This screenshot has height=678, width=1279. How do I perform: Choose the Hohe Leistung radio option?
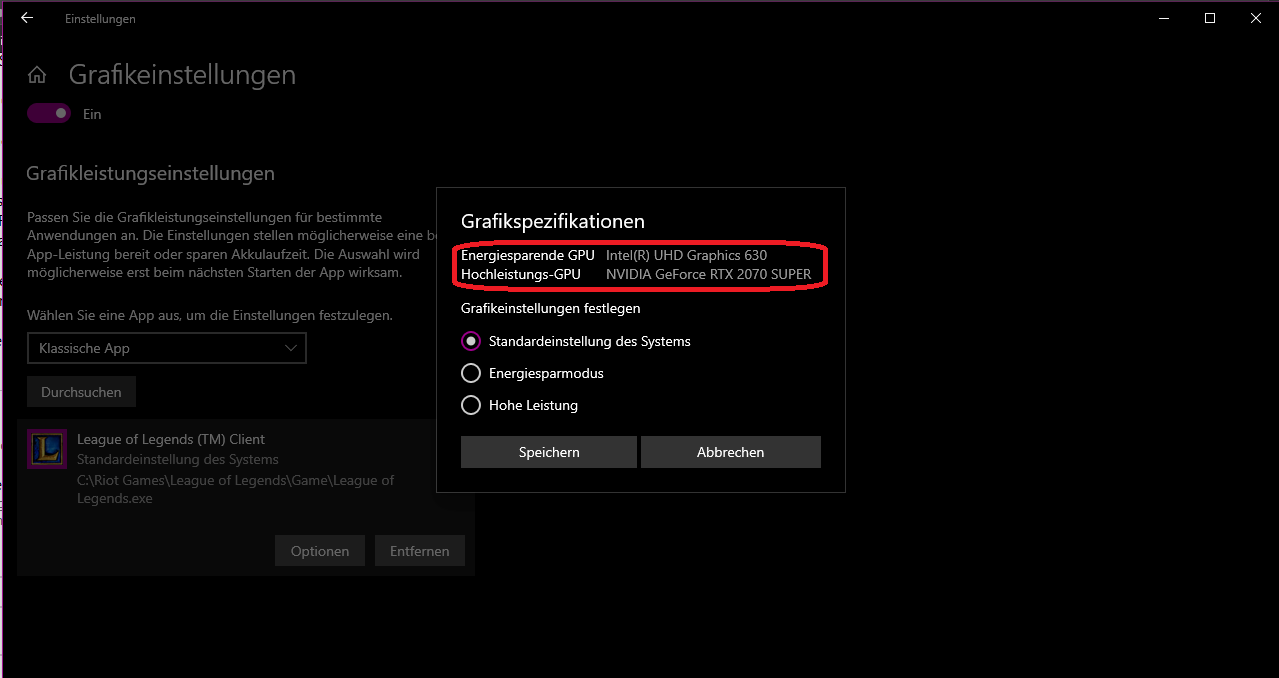click(471, 405)
